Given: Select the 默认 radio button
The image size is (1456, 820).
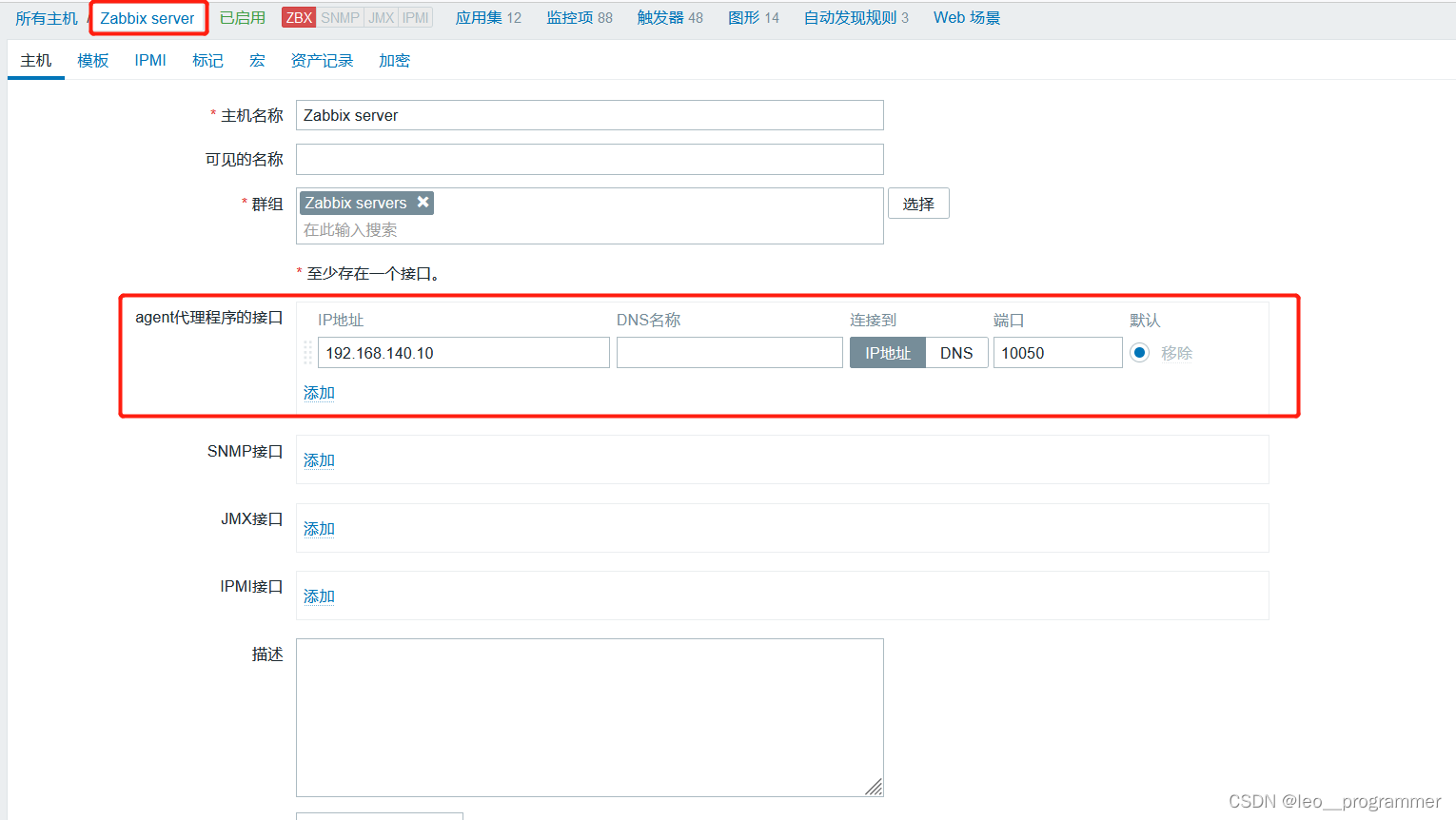Looking at the screenshot, I should [x=1139, y=353].
